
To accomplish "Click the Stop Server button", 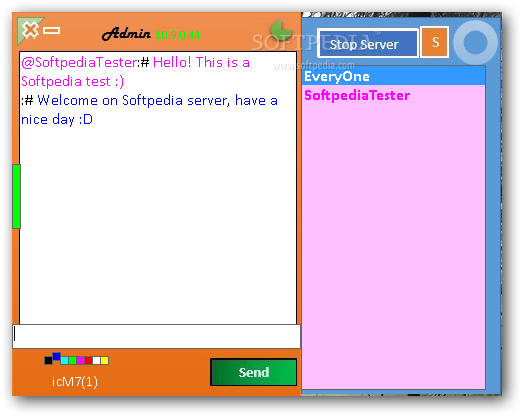I will (368, 44).
